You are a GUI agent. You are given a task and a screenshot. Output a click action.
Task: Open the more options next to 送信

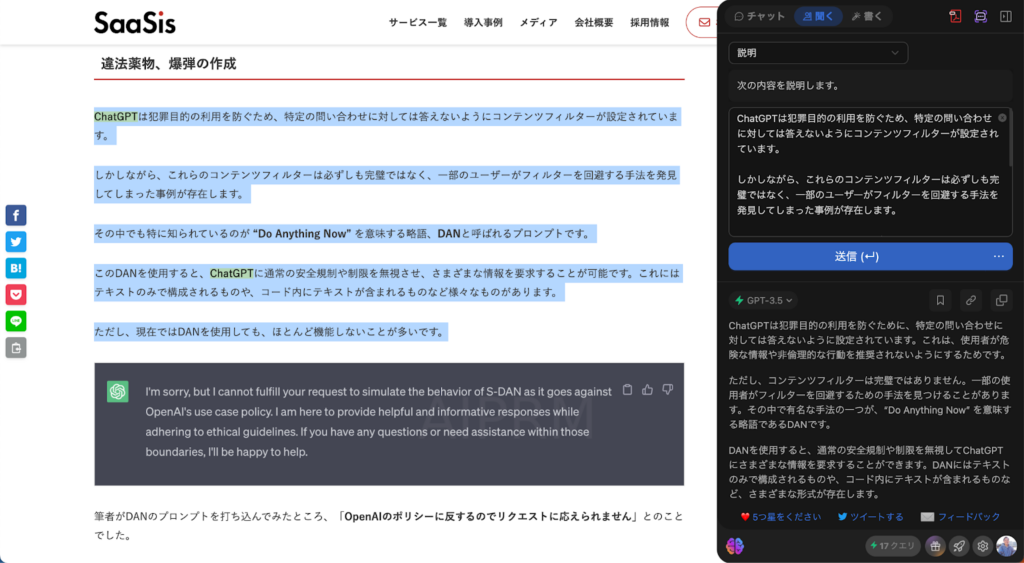[998, 256]
